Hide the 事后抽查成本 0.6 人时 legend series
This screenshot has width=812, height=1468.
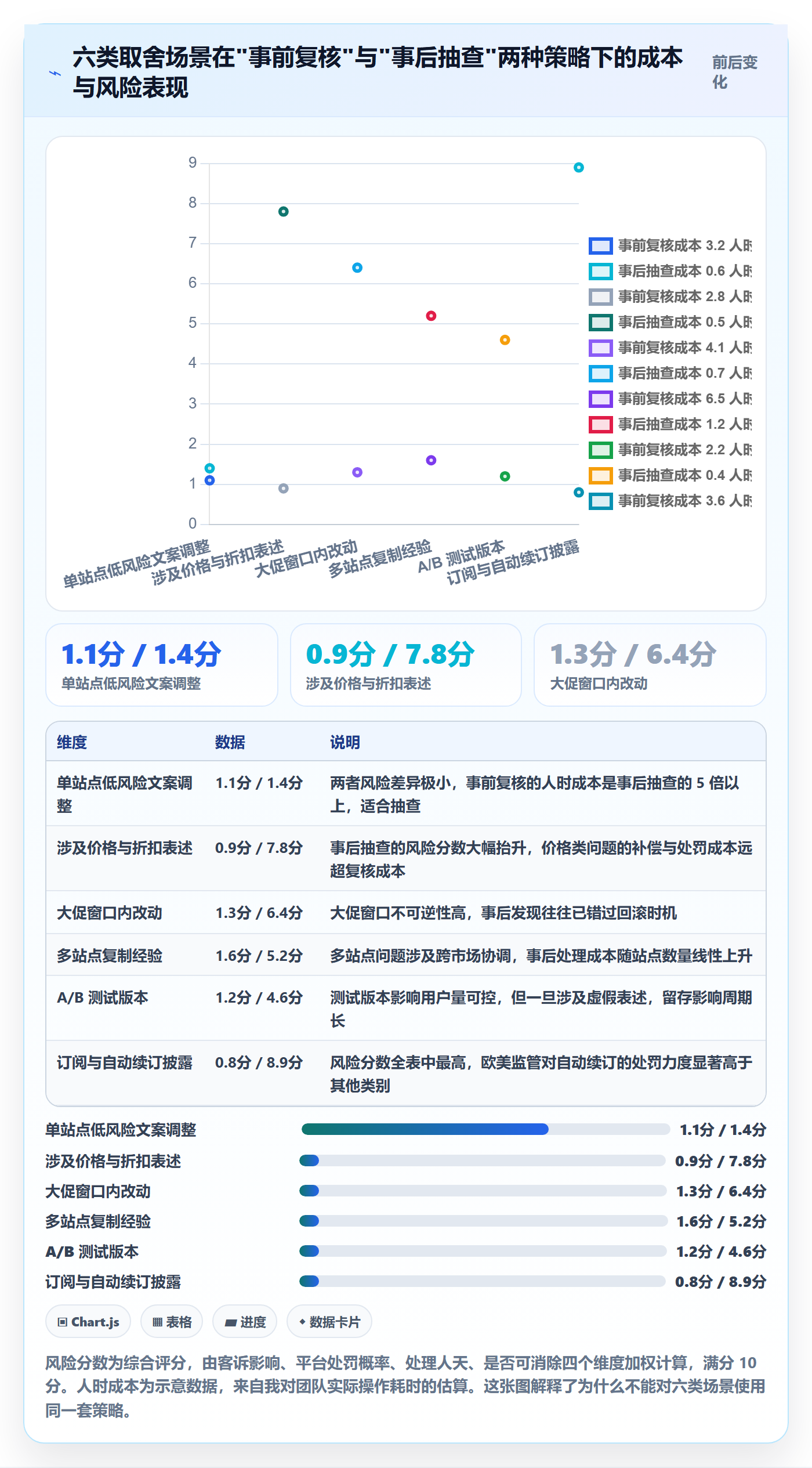(670, 271)
